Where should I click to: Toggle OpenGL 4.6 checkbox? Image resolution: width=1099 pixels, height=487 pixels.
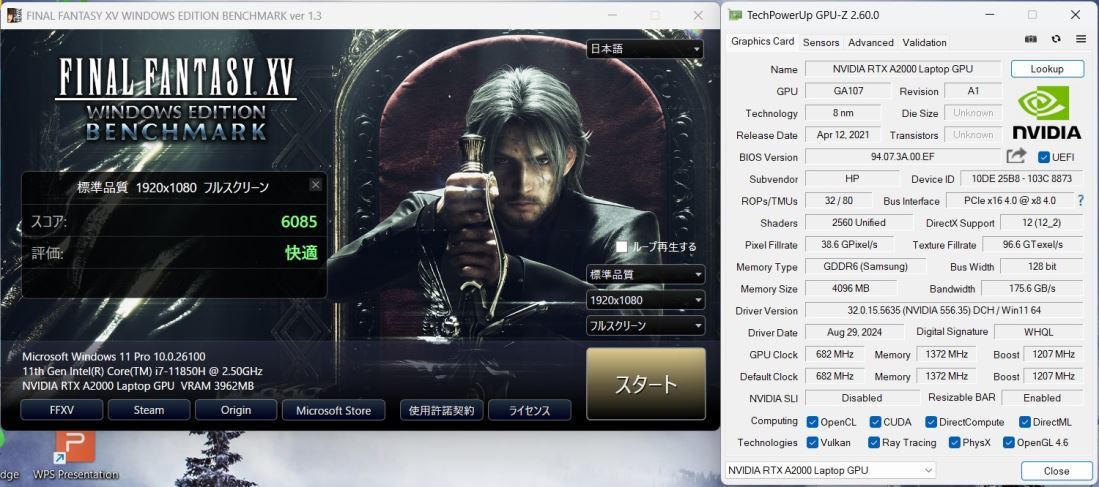coord(1009,442)
